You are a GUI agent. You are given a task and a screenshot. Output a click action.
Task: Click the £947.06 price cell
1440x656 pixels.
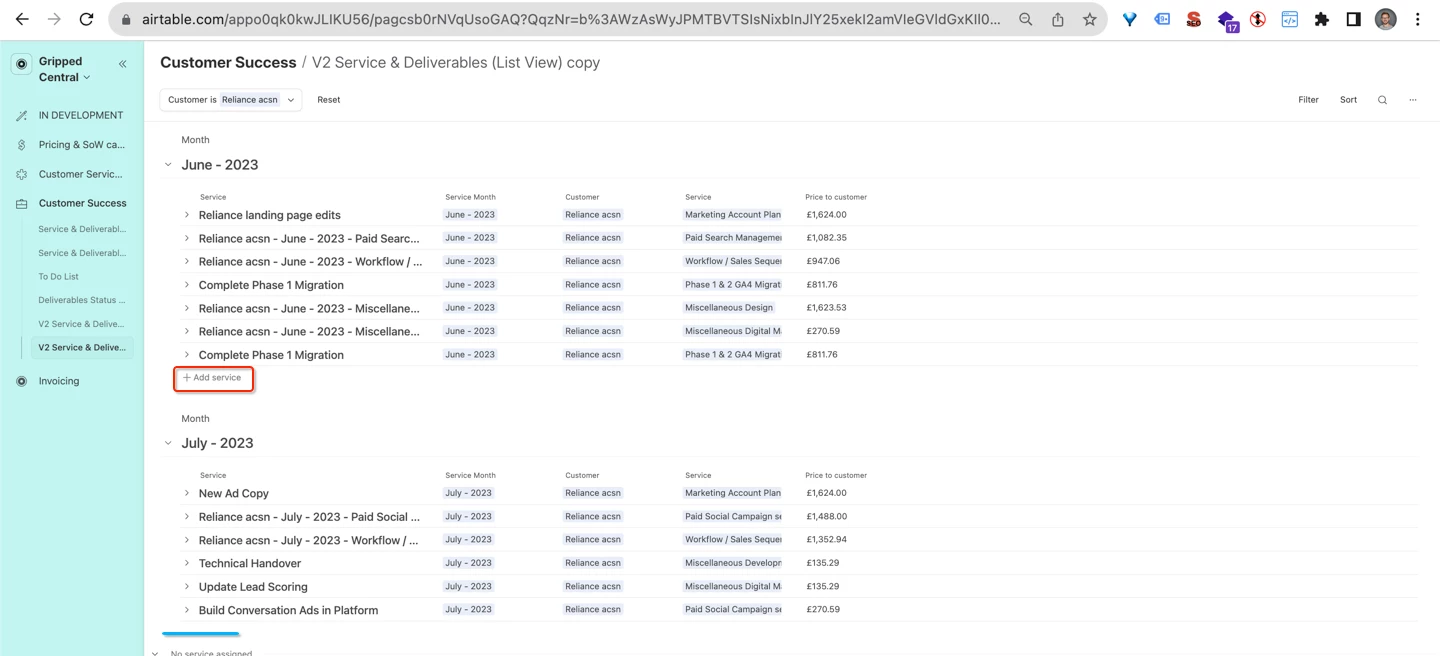[x=823, y=261]
